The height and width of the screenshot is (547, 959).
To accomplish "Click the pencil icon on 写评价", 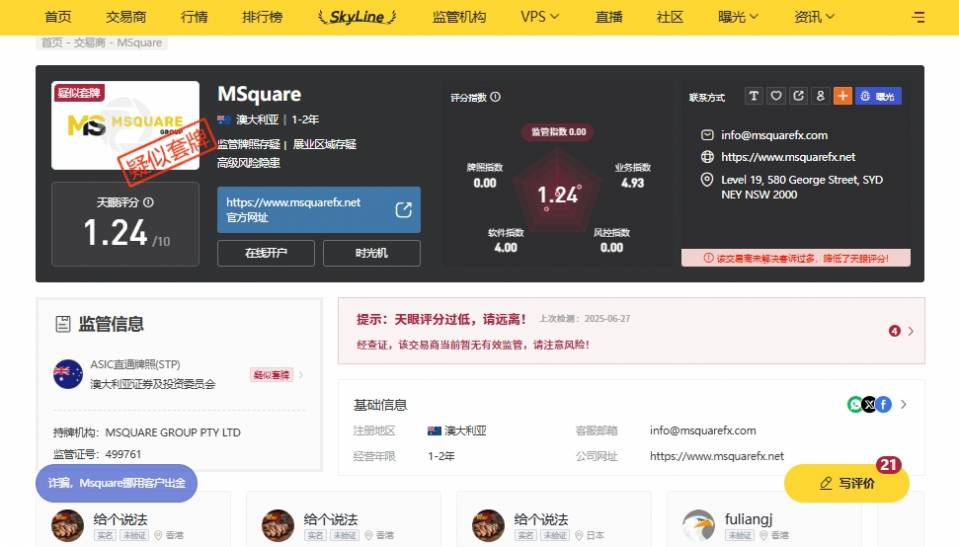I will click(x=826, y=483).
